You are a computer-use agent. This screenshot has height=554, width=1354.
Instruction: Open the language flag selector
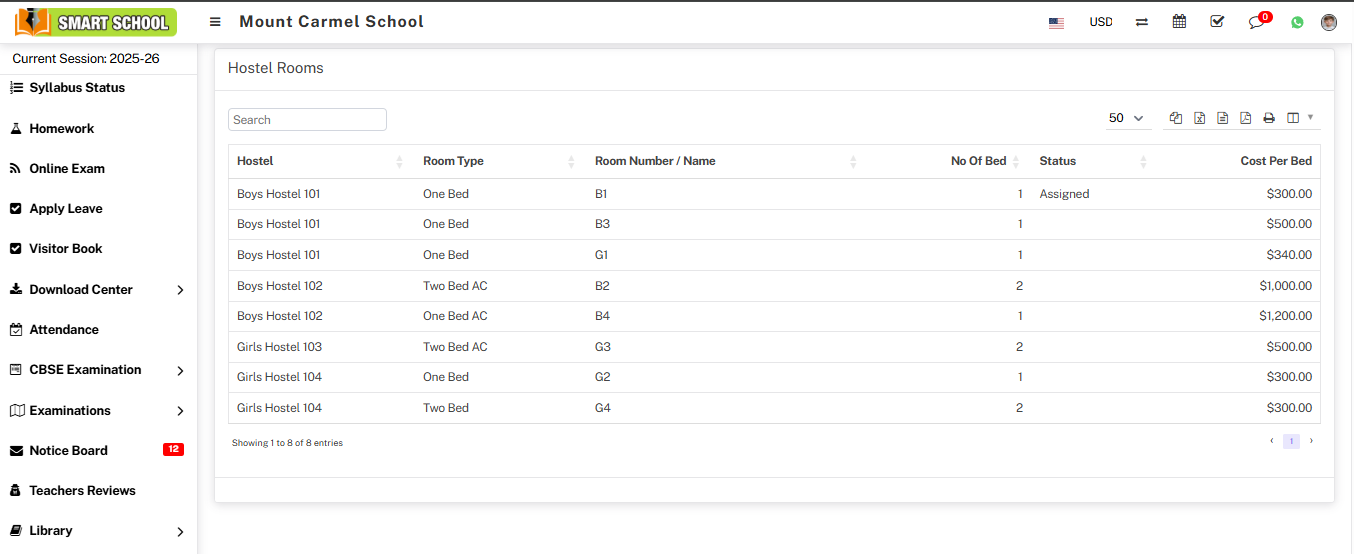(1056, 22)
